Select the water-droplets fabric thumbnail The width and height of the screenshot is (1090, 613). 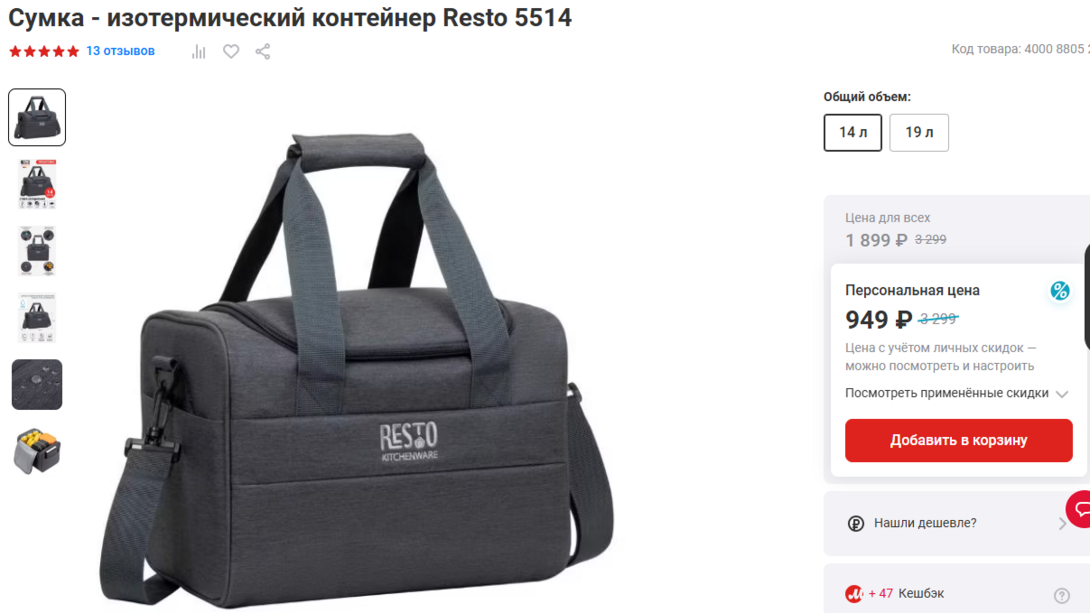click(x=37, y=384)
